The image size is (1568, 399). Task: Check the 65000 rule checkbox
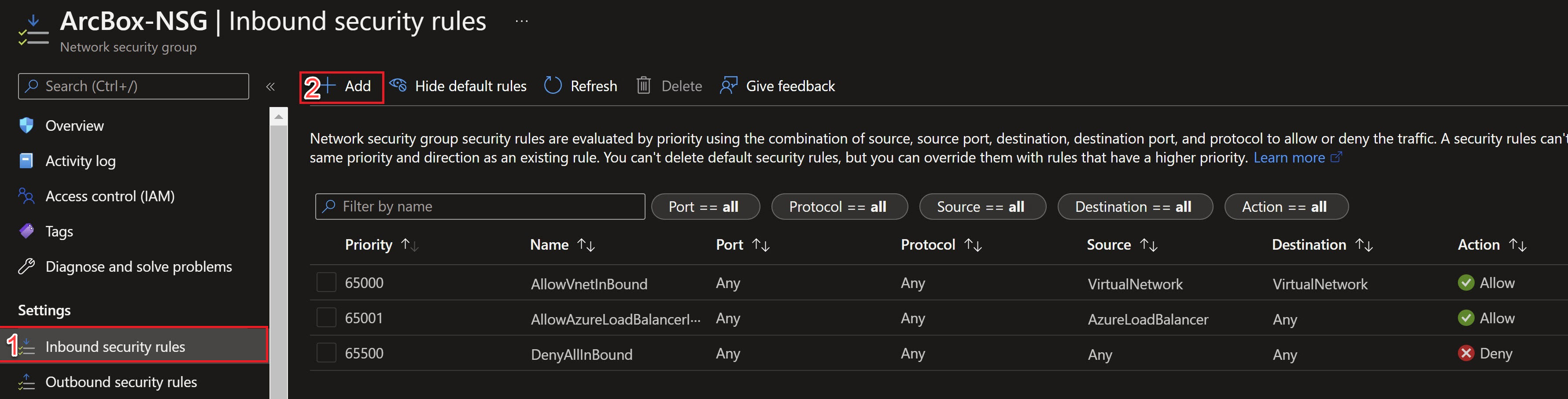[x=326, y=283]
